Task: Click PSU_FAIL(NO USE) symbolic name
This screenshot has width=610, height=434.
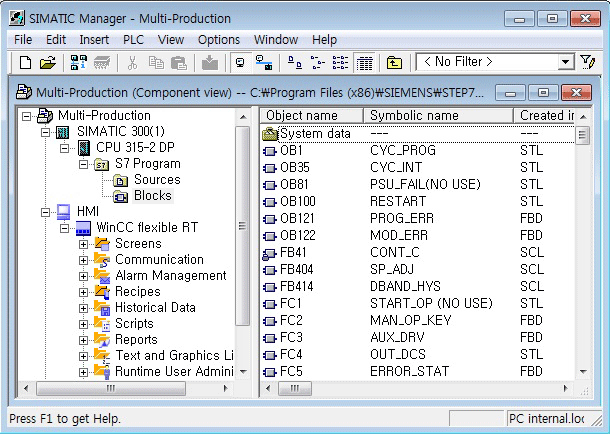Action: tap(425, 184)
